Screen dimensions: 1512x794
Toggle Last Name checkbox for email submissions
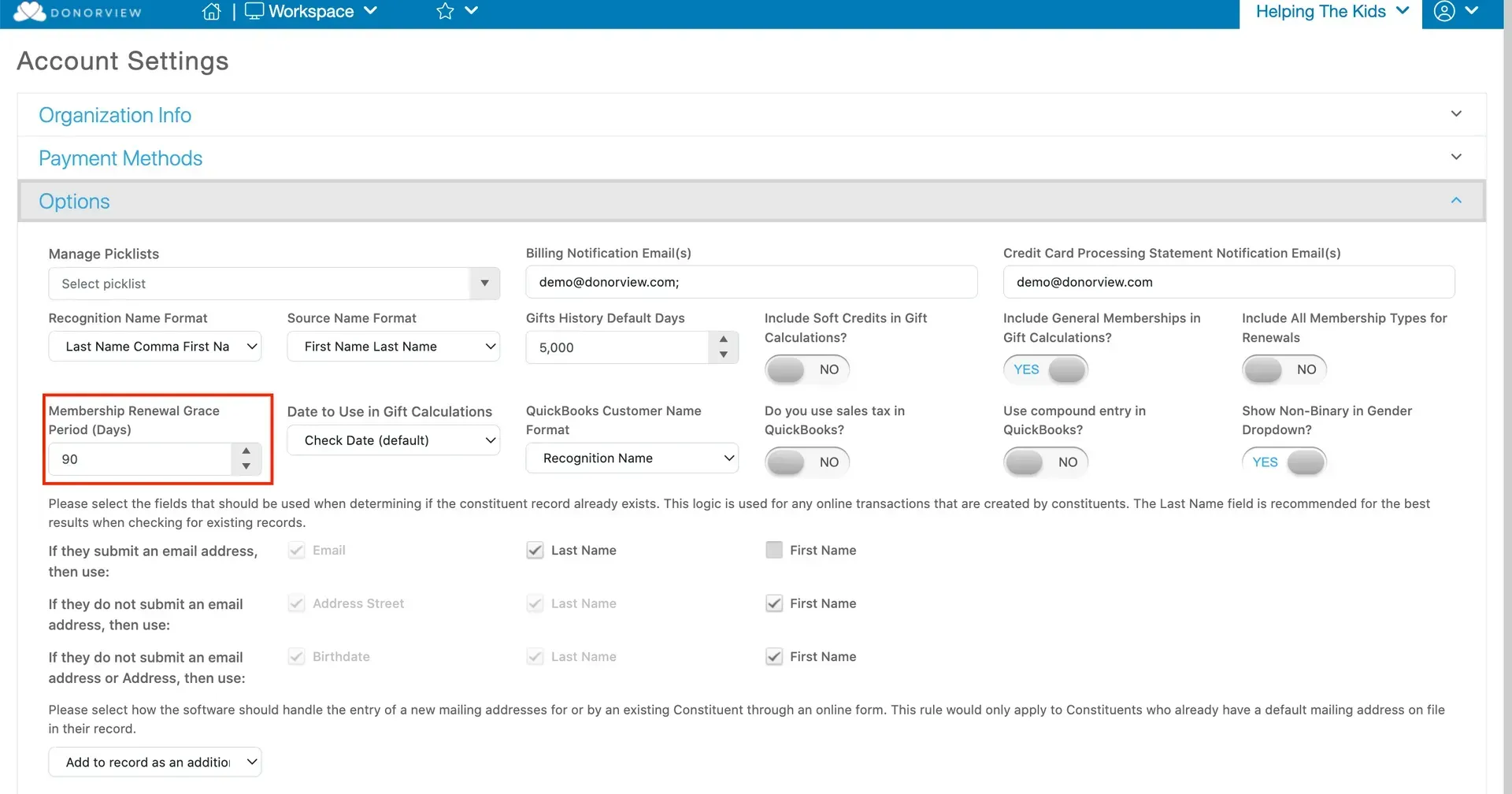(535, 551)
